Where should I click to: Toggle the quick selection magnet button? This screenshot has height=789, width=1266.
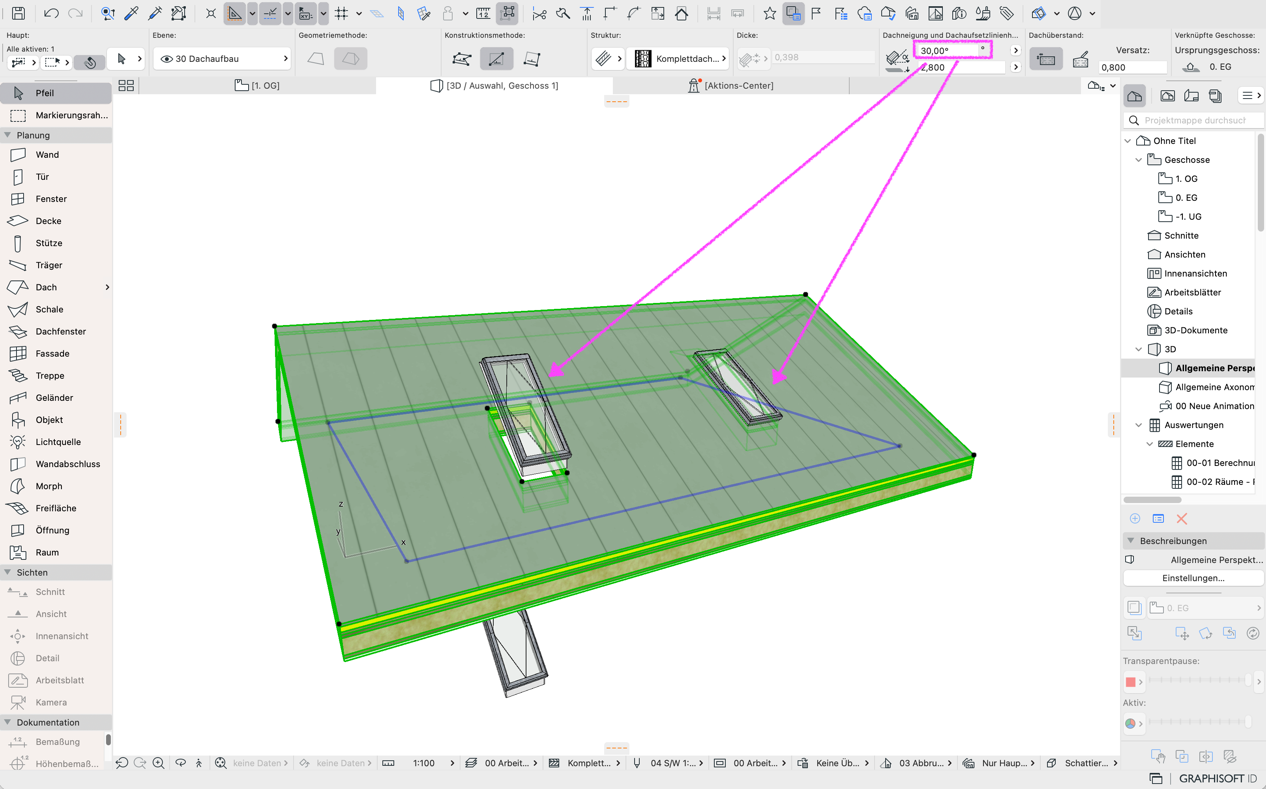90,62
